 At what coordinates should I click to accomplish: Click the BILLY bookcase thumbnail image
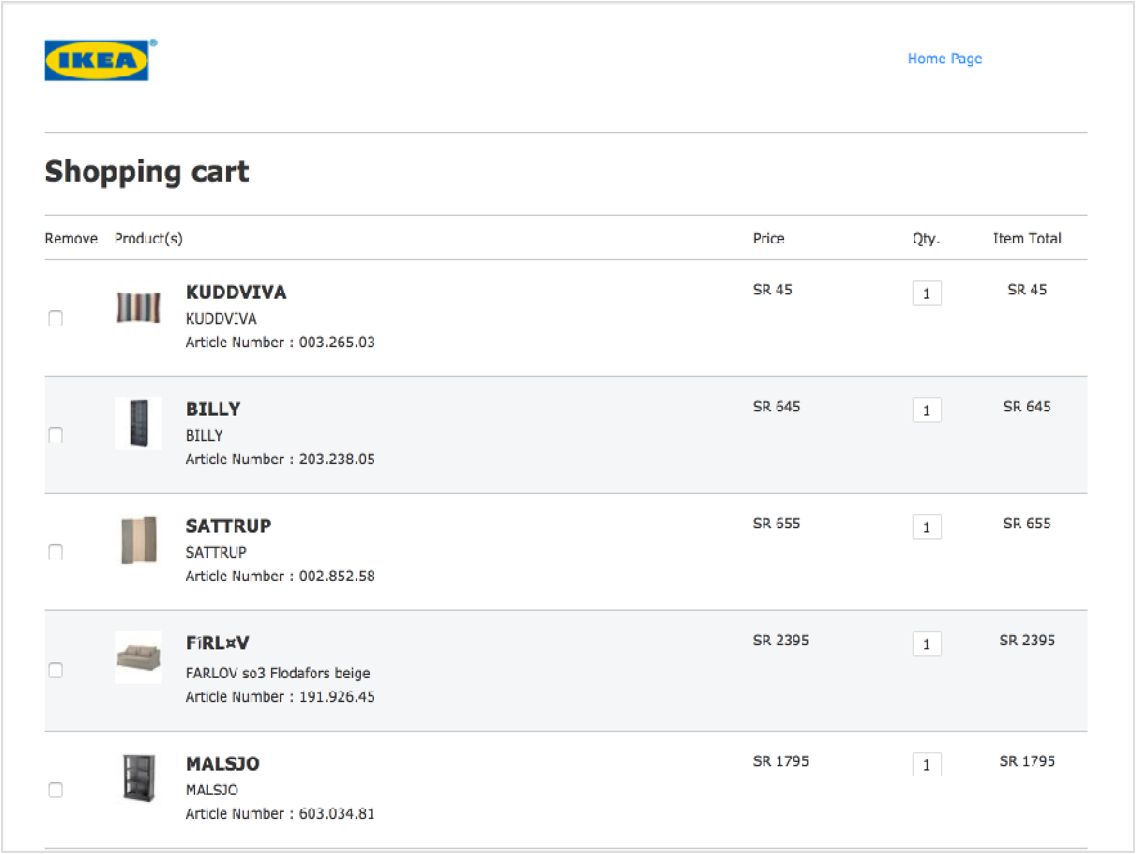138,423
